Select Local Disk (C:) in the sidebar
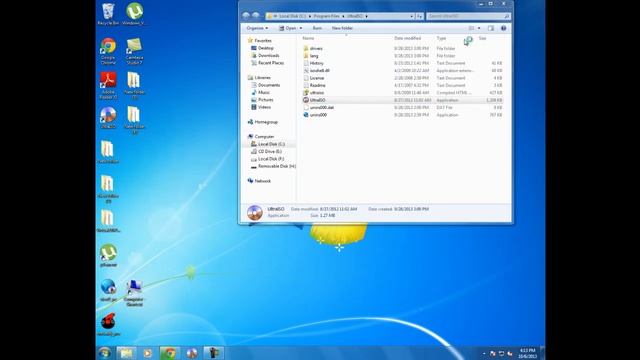Viewport: 640px width, 360px height. pos(271,144)
